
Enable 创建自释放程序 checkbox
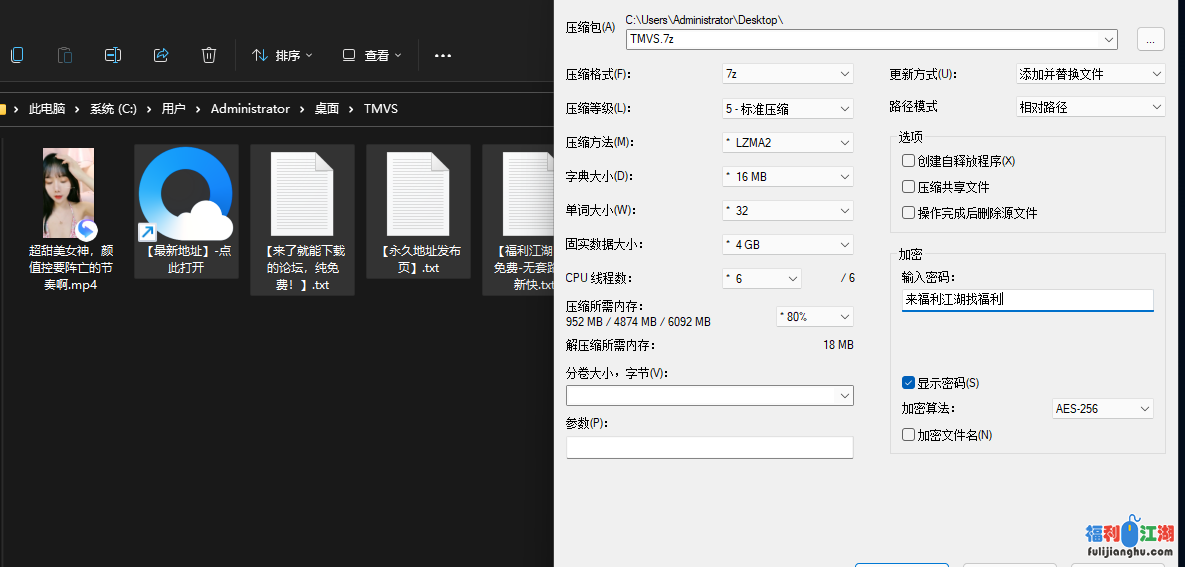pyautogui.click(x=908, y=161)
